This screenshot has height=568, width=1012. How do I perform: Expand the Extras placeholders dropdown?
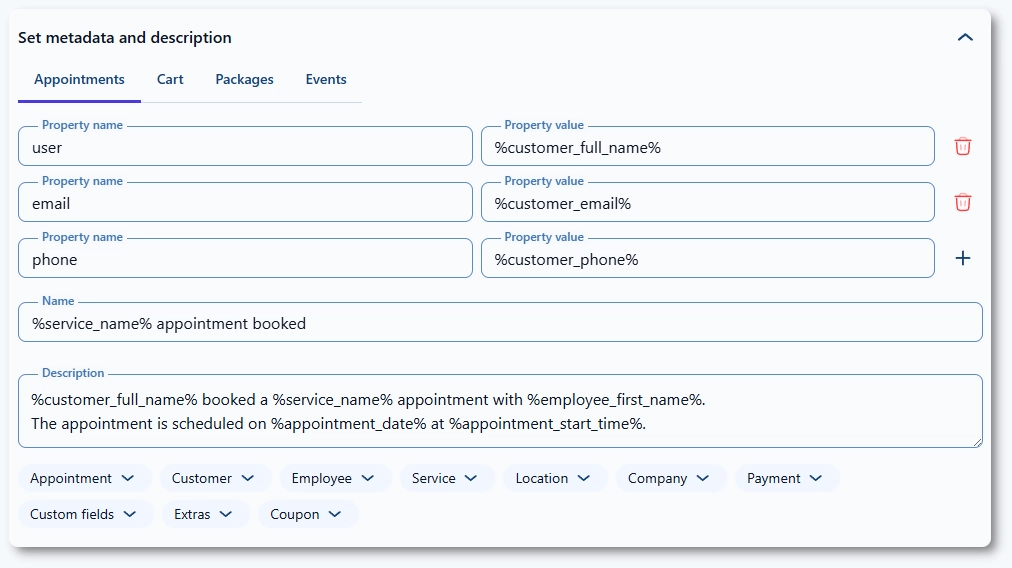(x=204, y=514)
